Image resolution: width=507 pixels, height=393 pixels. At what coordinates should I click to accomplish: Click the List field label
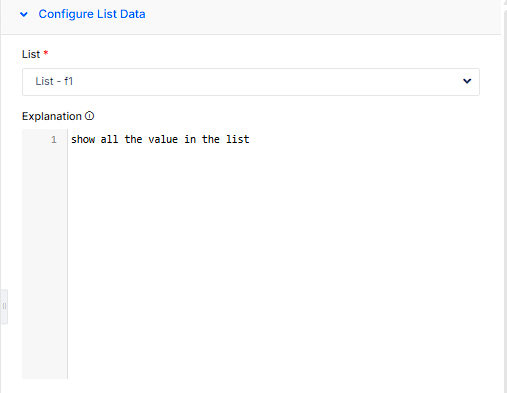click(x=31, y=54)
